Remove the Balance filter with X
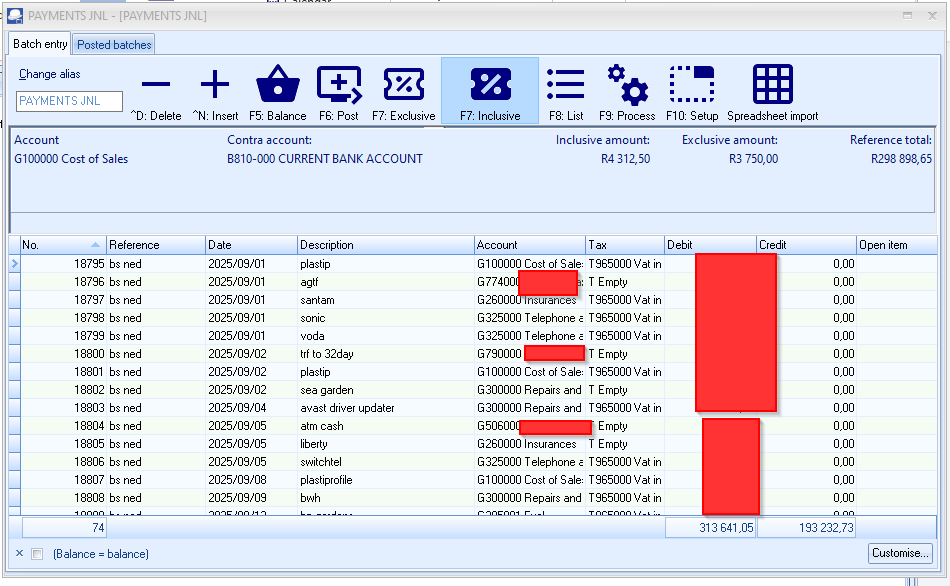The image size is (950, 586). point(19,553)
